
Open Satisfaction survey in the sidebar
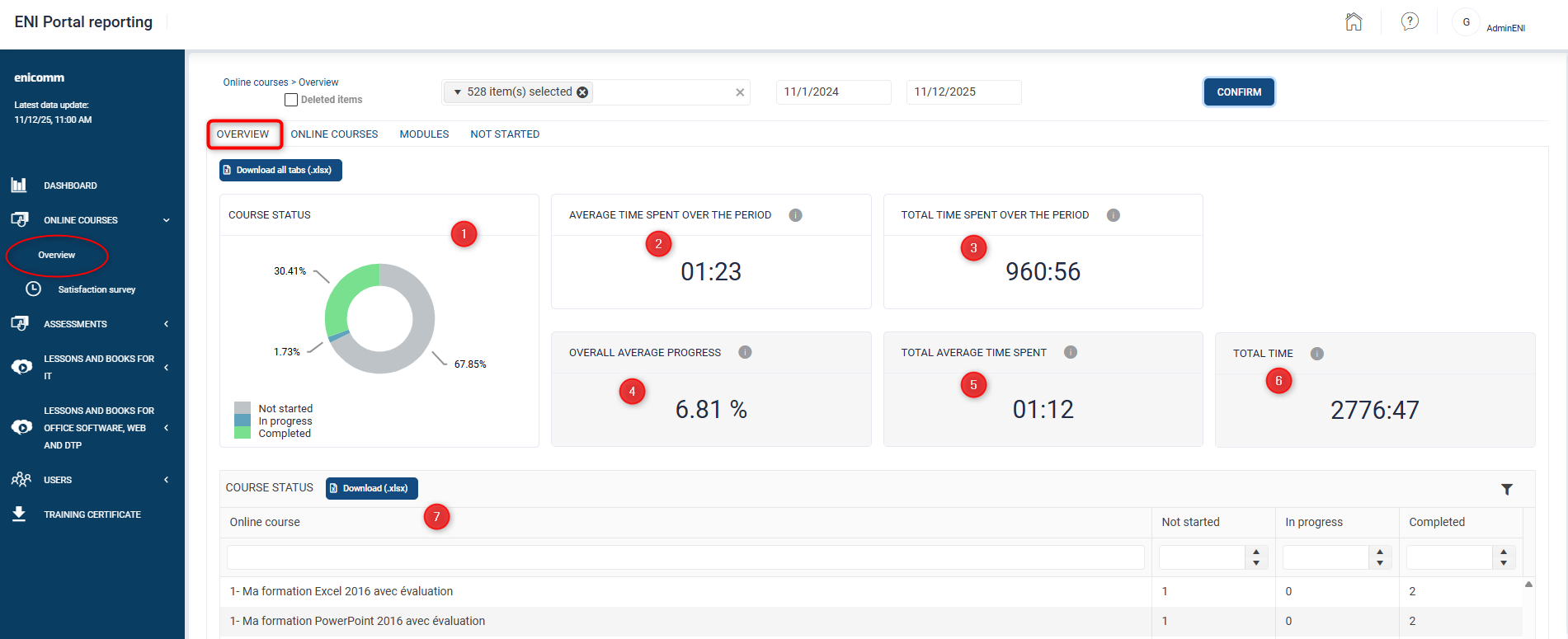pyautogui.click(x=97, y=289)
